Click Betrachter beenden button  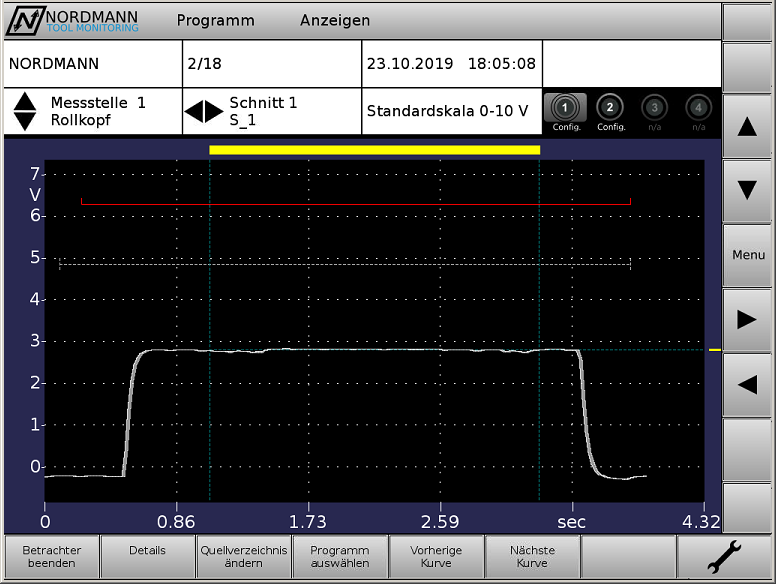point(51,557)
